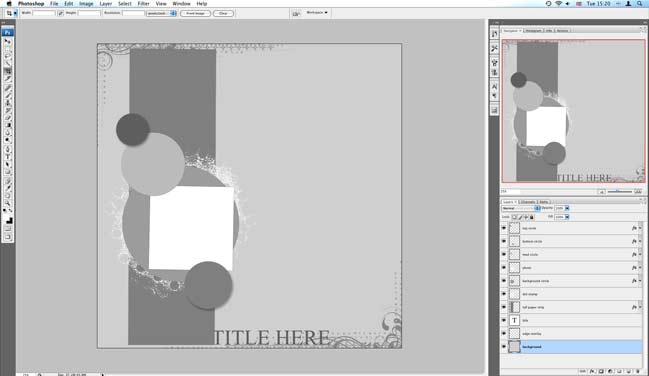Open the File menu
Screen dimensions: 649x376
pyautogui.click(x=54, y=4)
